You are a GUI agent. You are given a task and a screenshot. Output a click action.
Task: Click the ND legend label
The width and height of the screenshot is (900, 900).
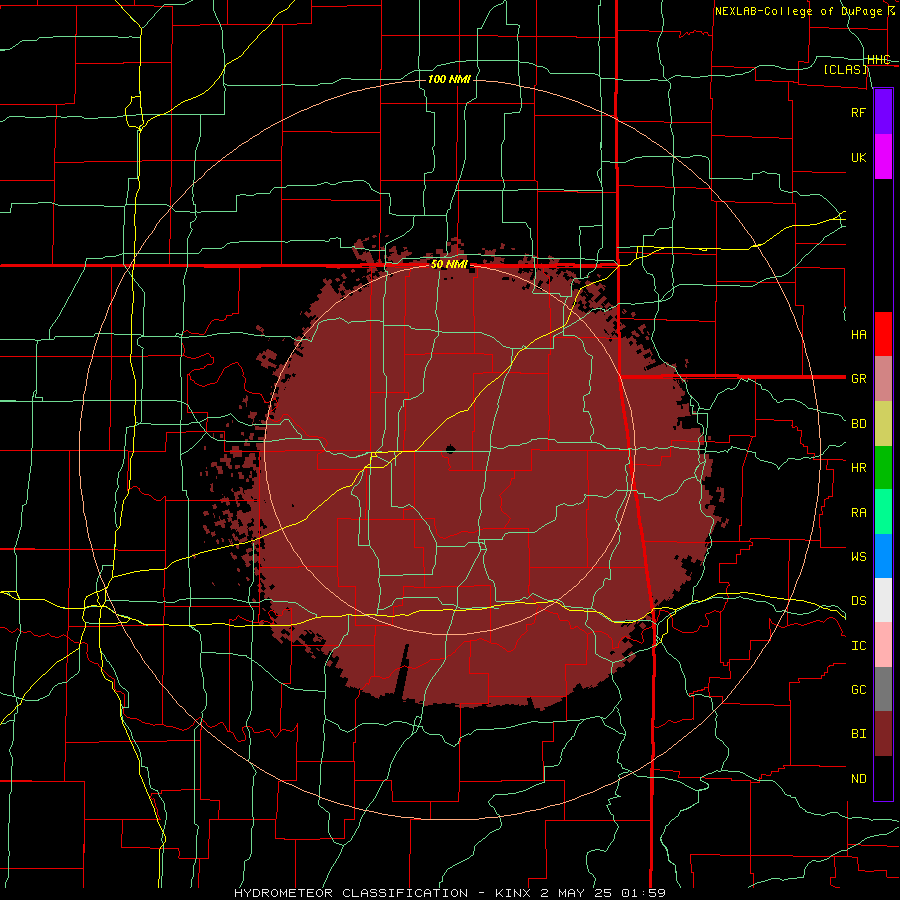pos(859,779)
